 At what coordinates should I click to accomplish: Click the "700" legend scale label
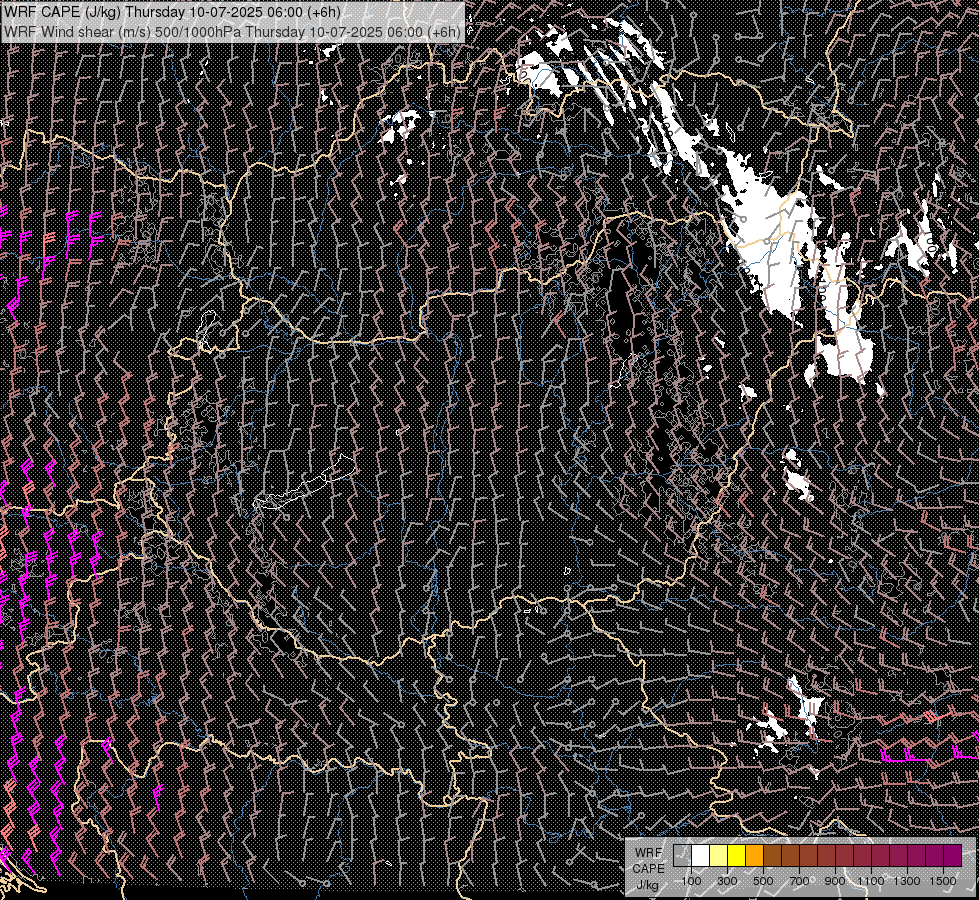[x=799, y=881]
